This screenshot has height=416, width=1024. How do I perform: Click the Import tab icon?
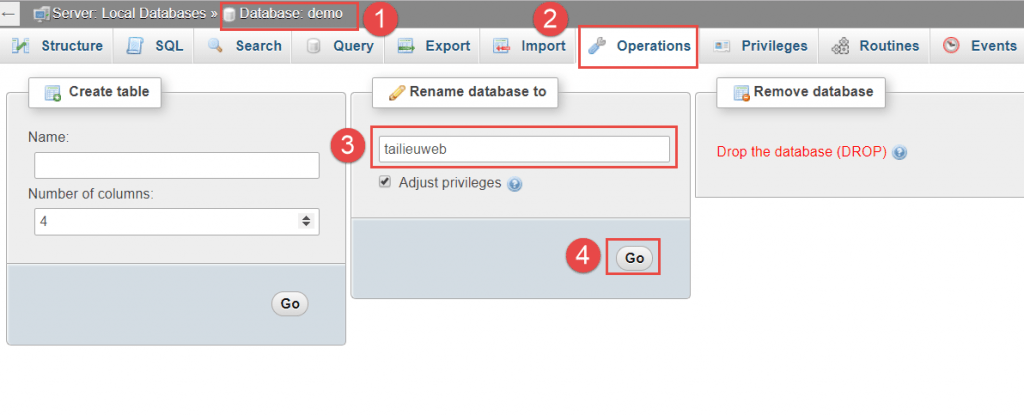point(502,46)
